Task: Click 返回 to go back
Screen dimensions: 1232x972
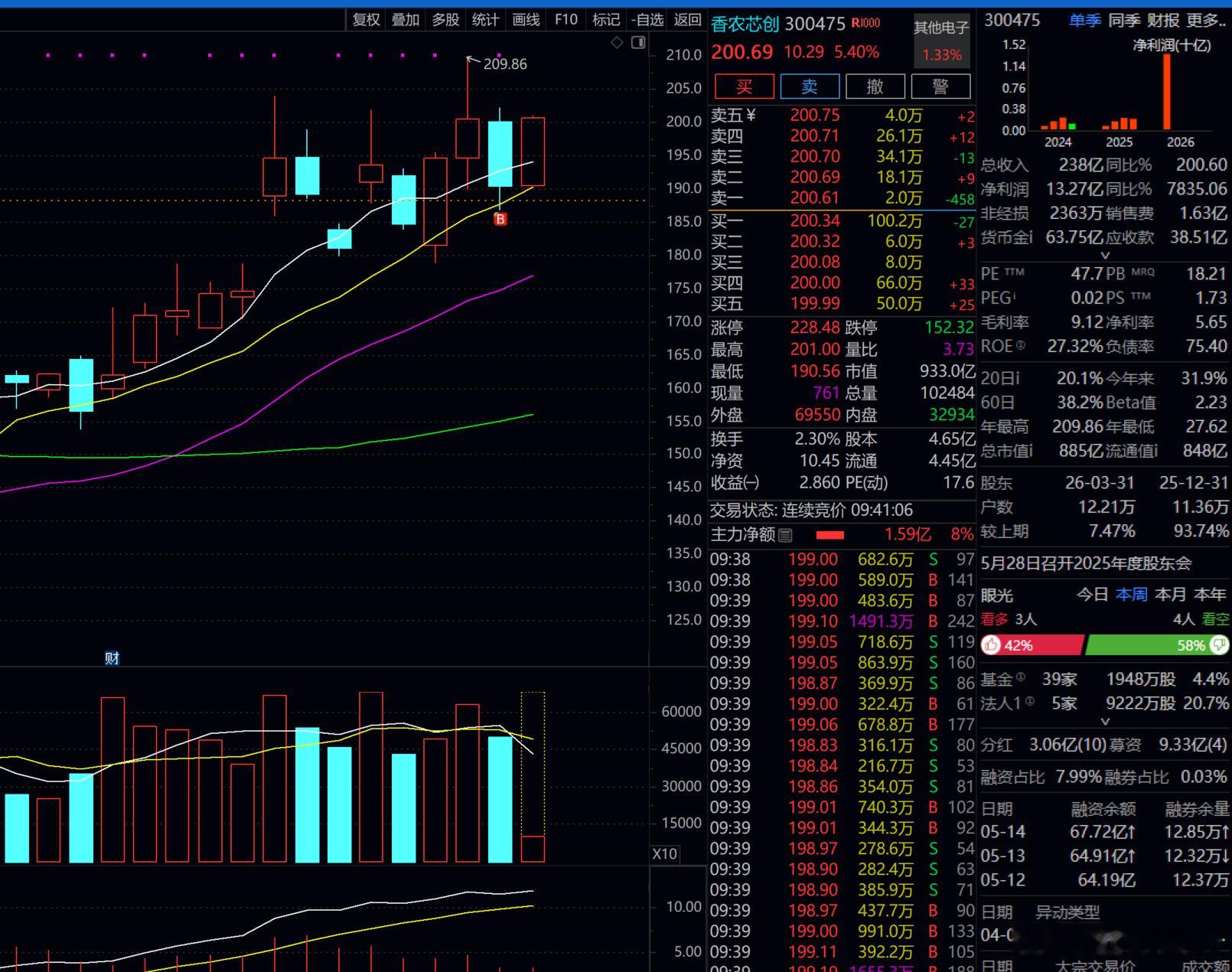Action: (x=687, y=20)
